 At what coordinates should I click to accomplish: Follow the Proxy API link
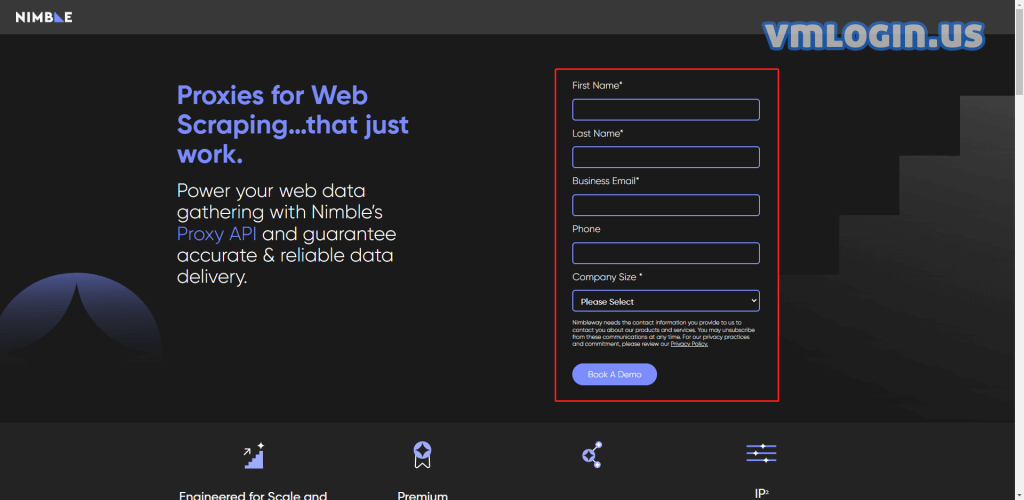(x=217, y=234)
